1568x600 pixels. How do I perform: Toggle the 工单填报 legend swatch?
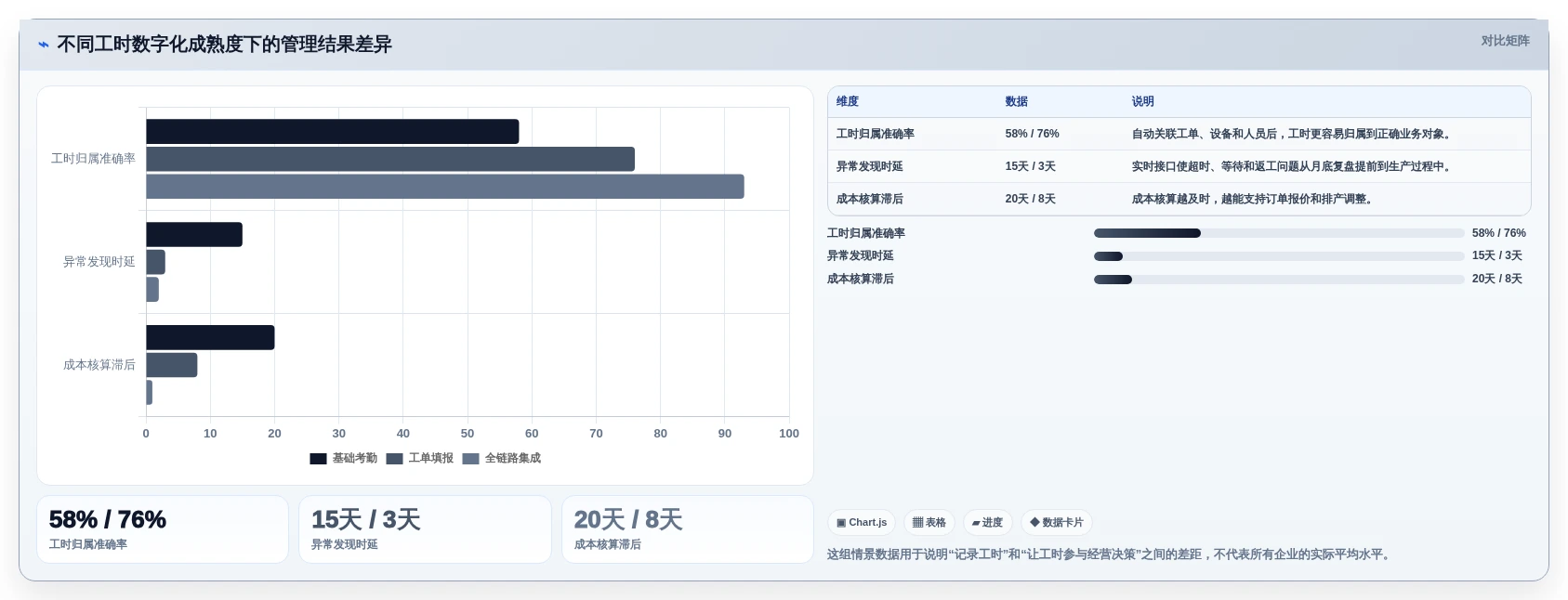[394, 459]
